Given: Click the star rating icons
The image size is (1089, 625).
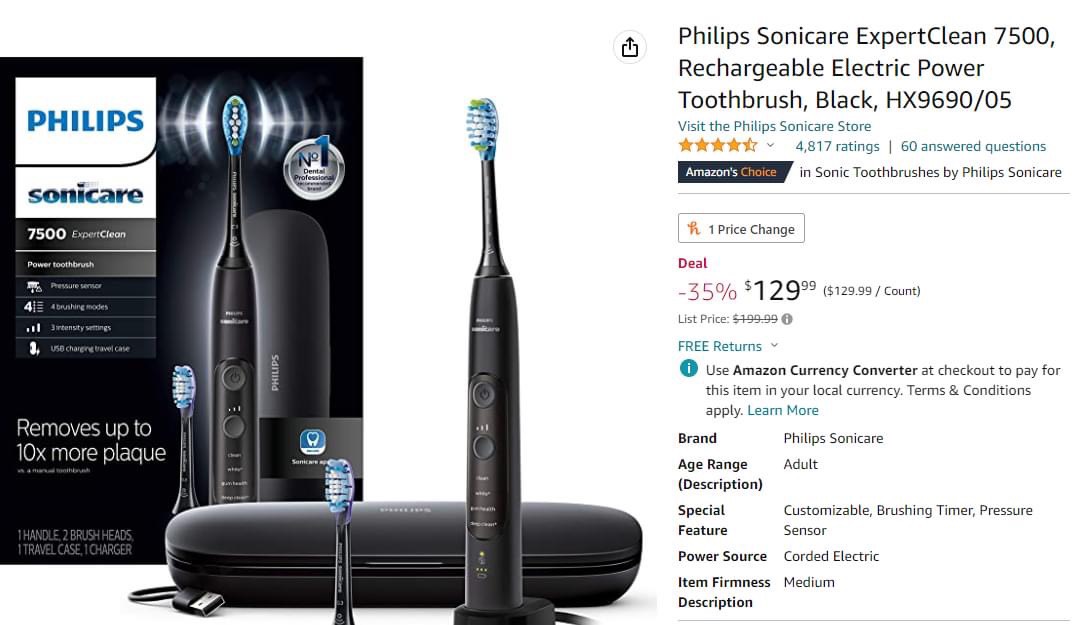Looking at the screenshot, I should (x=717, y=146).
